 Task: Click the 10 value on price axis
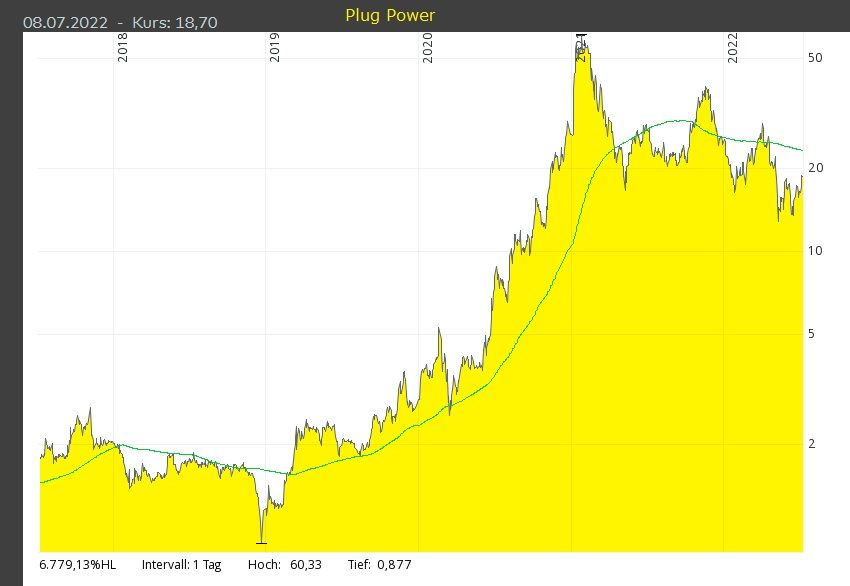click(x=815, y=250)
